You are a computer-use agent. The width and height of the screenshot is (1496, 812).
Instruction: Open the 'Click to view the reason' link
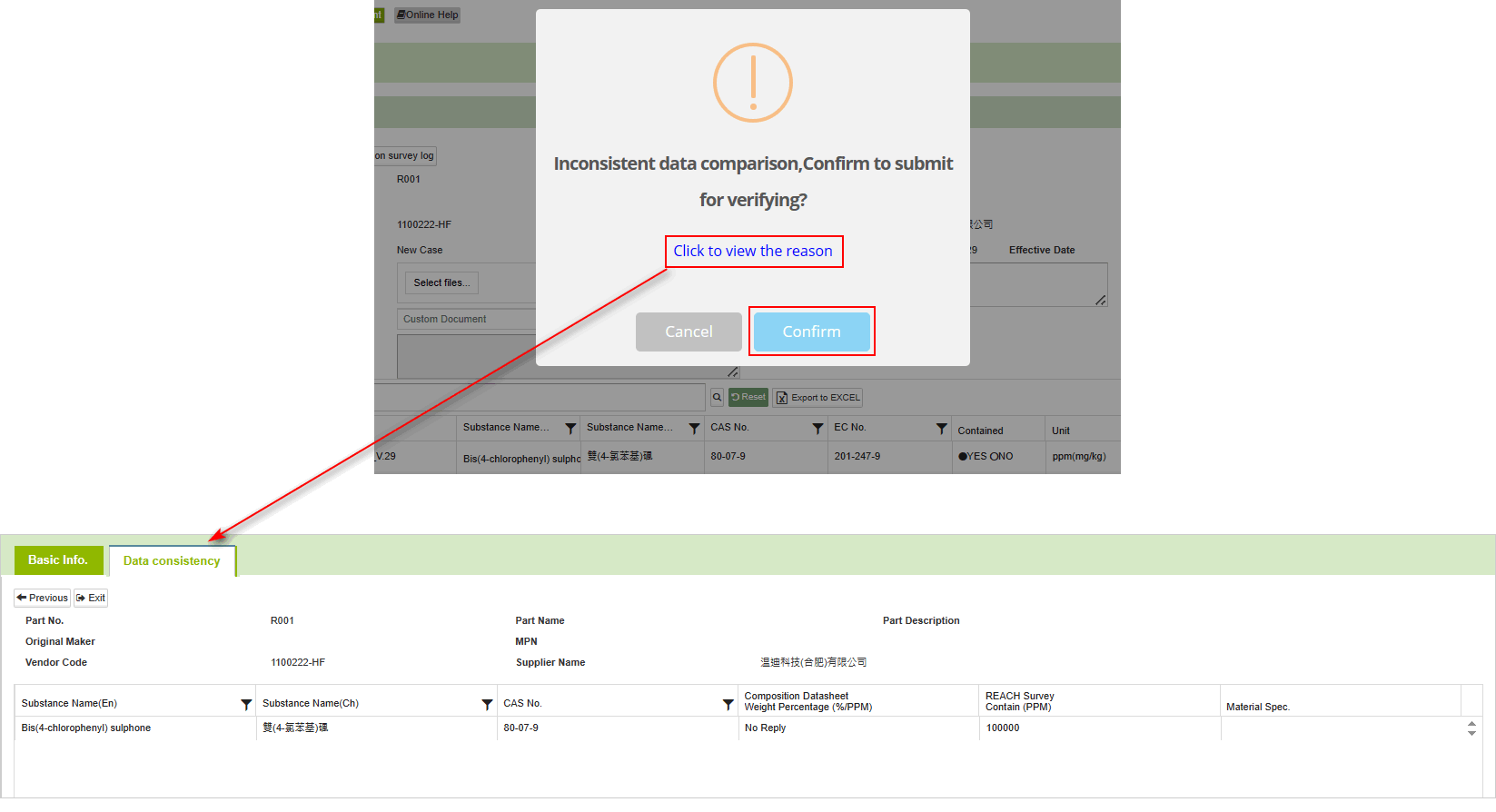(753, 251)
